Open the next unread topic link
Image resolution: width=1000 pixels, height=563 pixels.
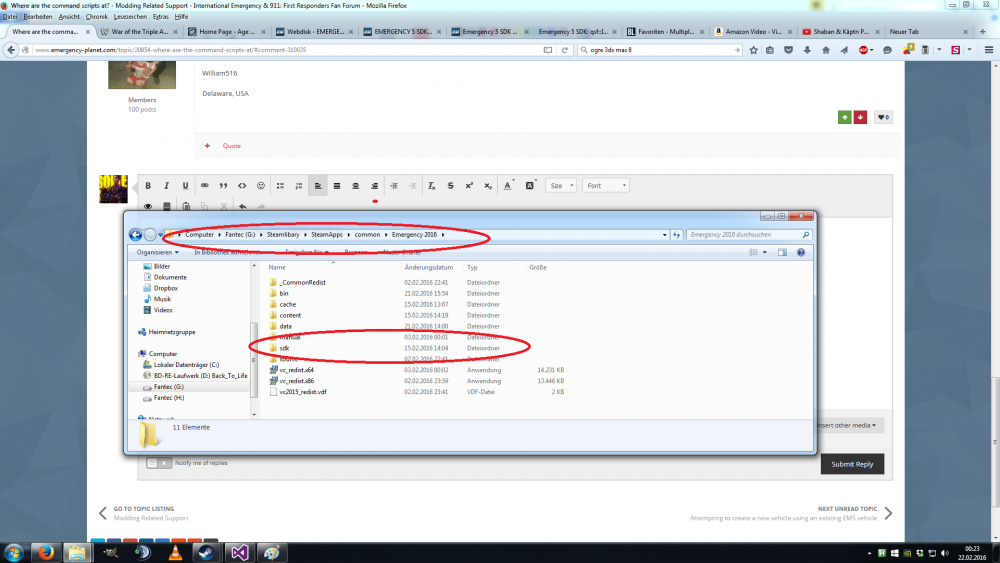tap(791, 513)
